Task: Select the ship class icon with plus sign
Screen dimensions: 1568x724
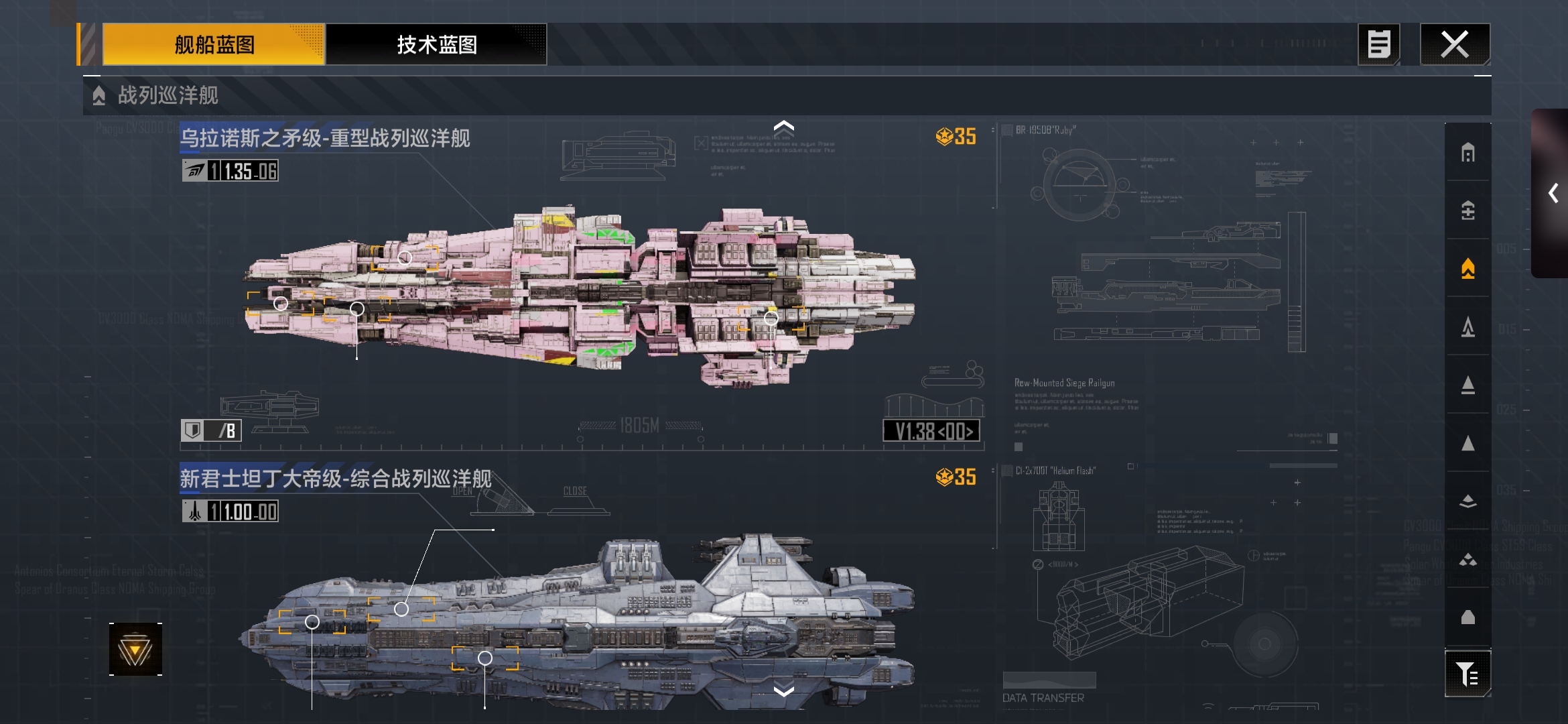Action: 1467,210
